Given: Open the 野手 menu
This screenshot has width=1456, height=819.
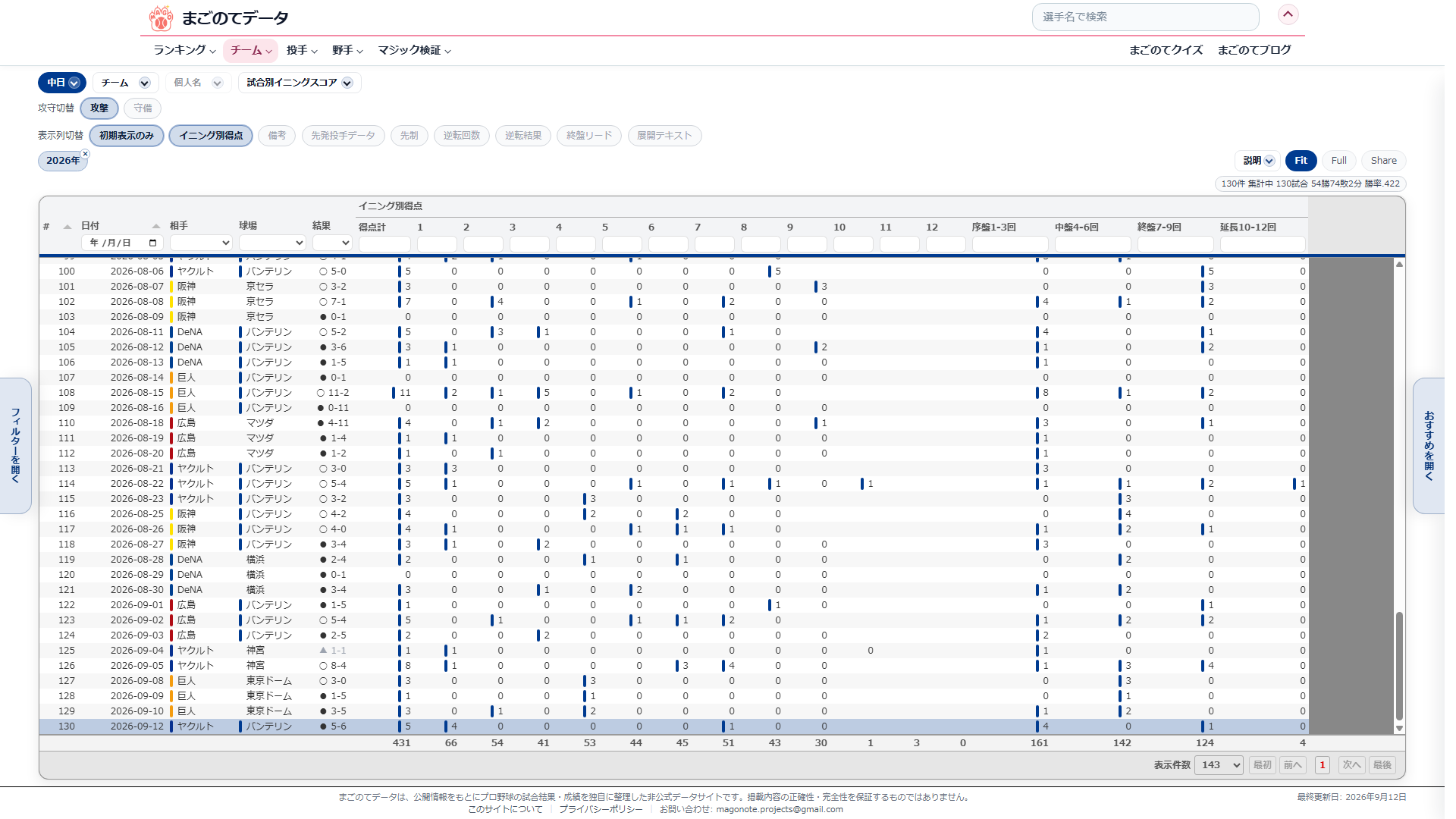Looking at the screenshot, I should [347, 51].
